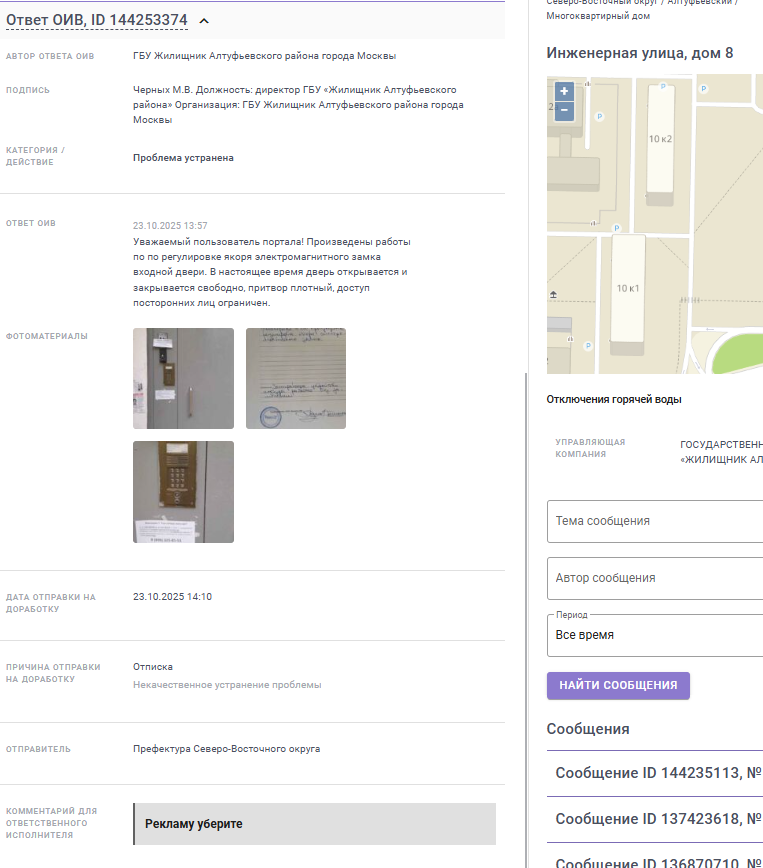
Task: Click building 10 к2 on map
Action: pos(660,139)
